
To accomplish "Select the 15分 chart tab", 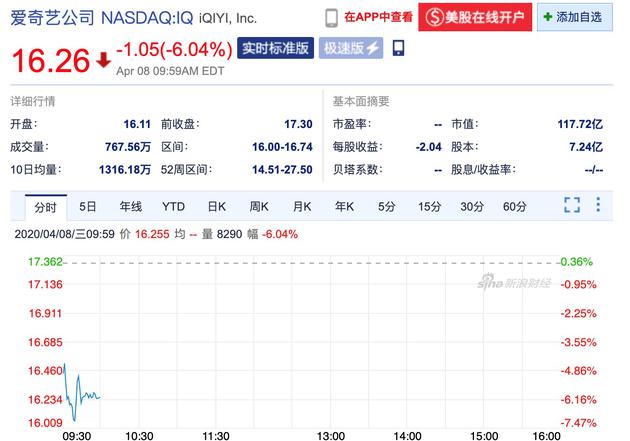I will [430, 207].
